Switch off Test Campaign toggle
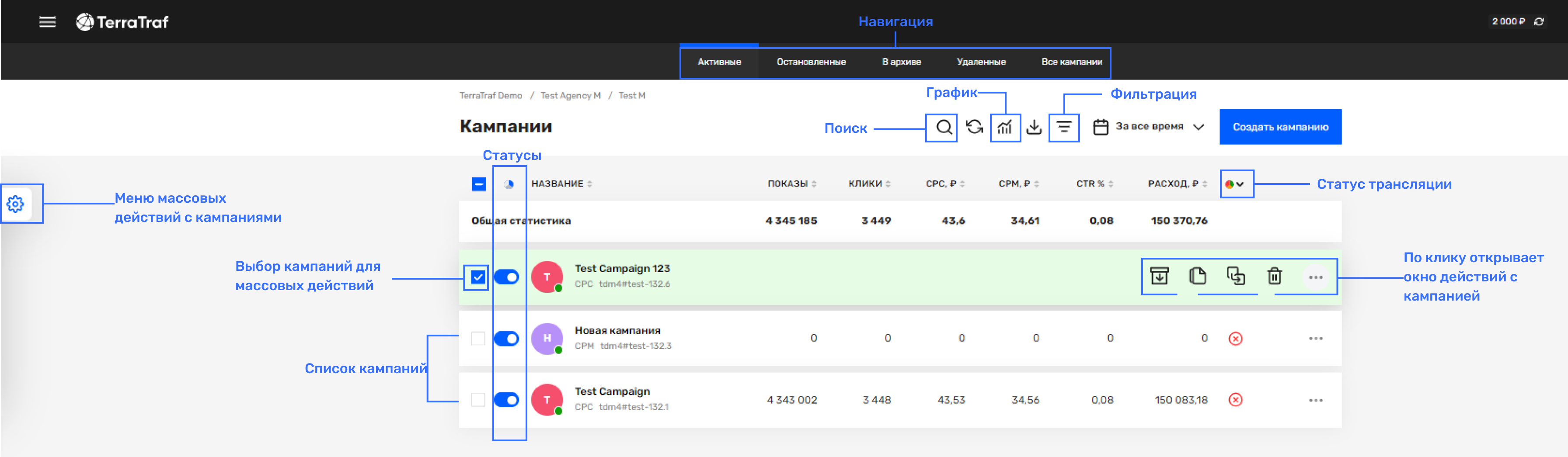The height and width of the screenshot is (457, 1568). tap(506, 400)
